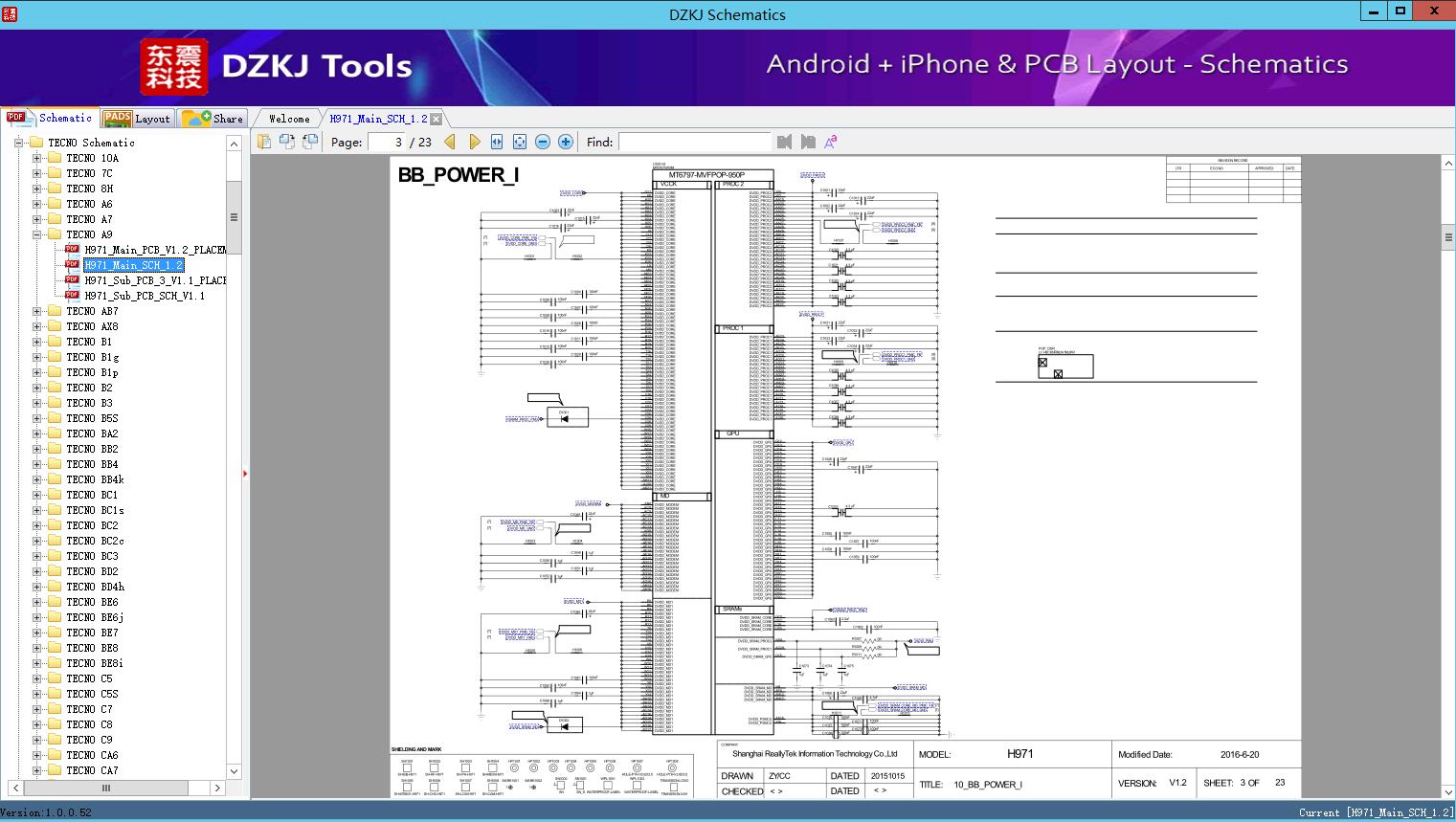Click the DZKJ red logo in banner
This screenshot has width=1456, height=822.
point(174,66)
